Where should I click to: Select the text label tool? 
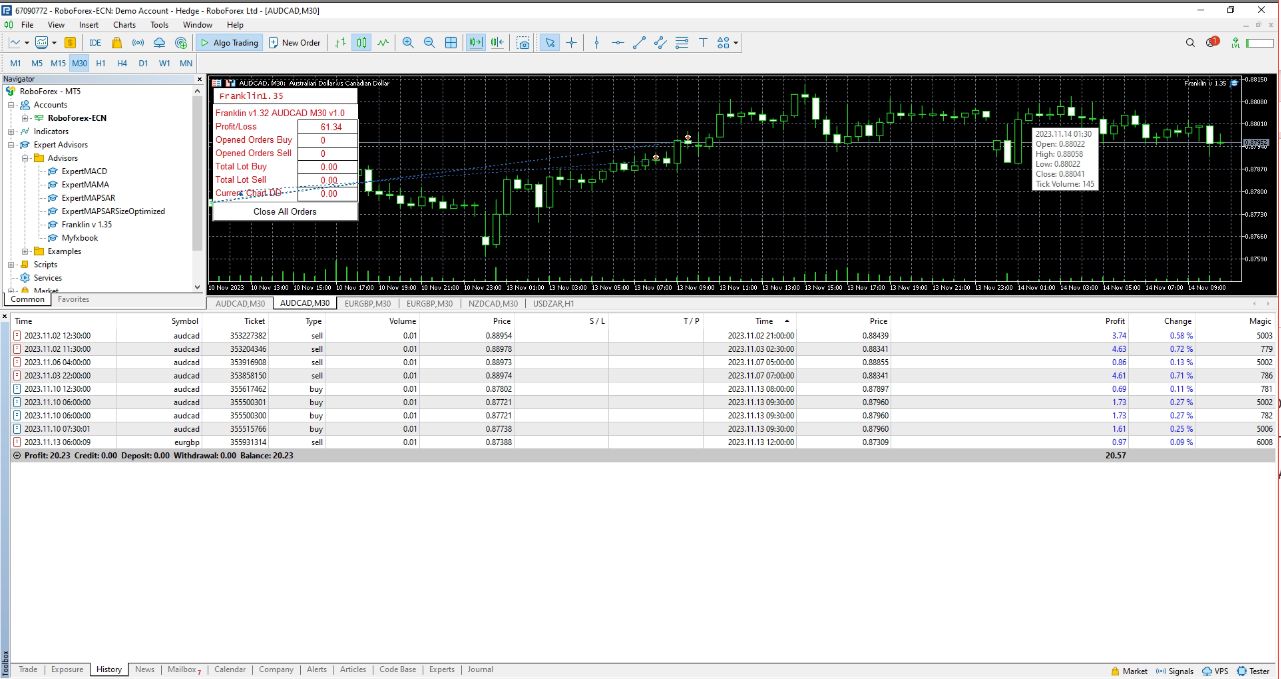[x=703, y=43]
